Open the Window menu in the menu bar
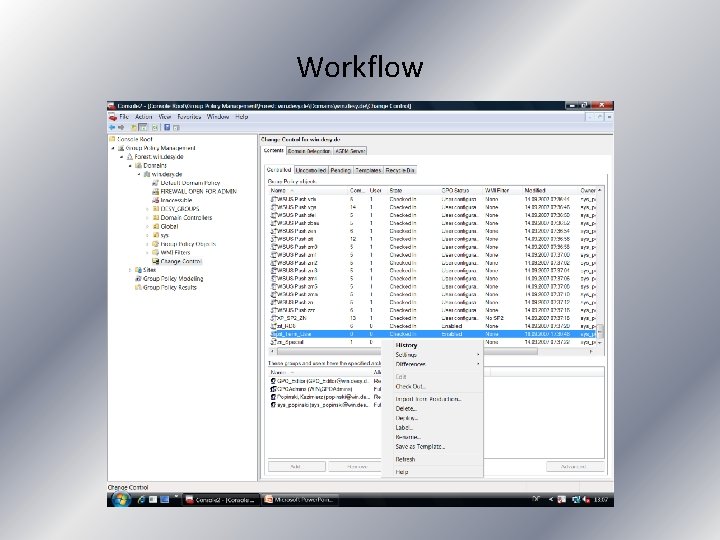Screen dimensions: 720x540 pyautogui.click(x=218, y=117)
